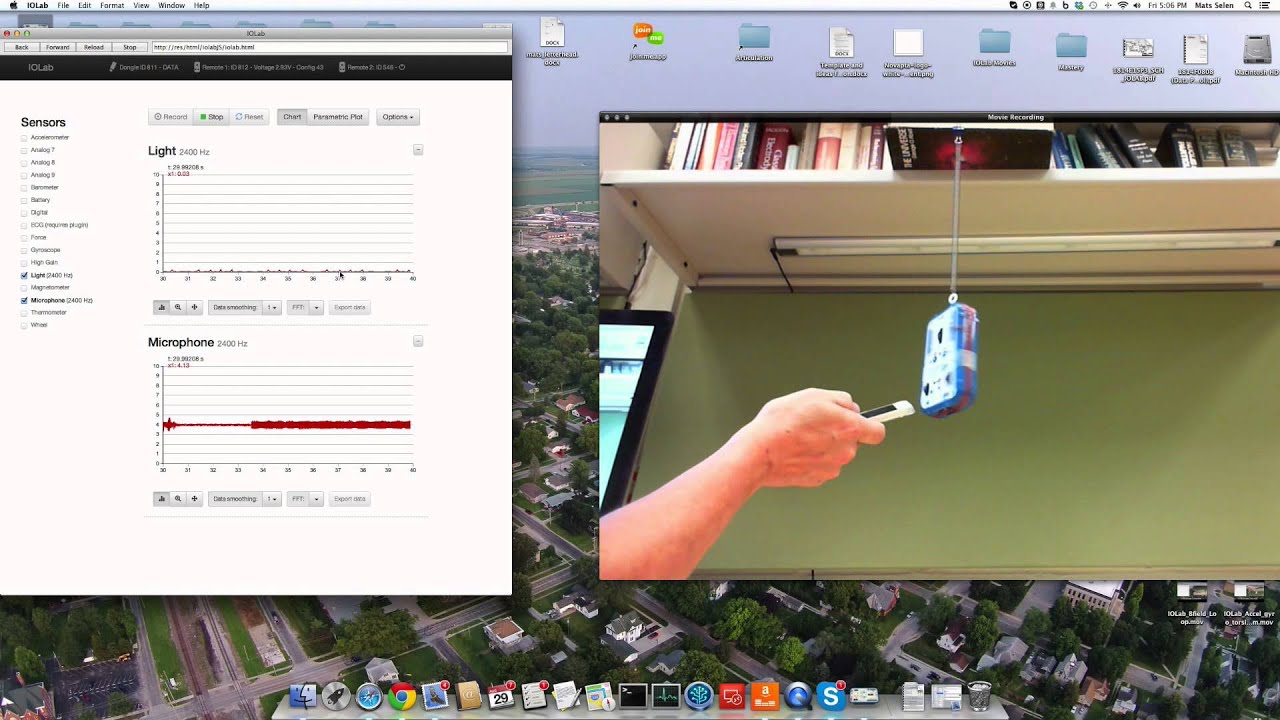Enable the Wheel sensor checkbox
1280x720 pixels.
pyautogui.click(x=24, y=325)
